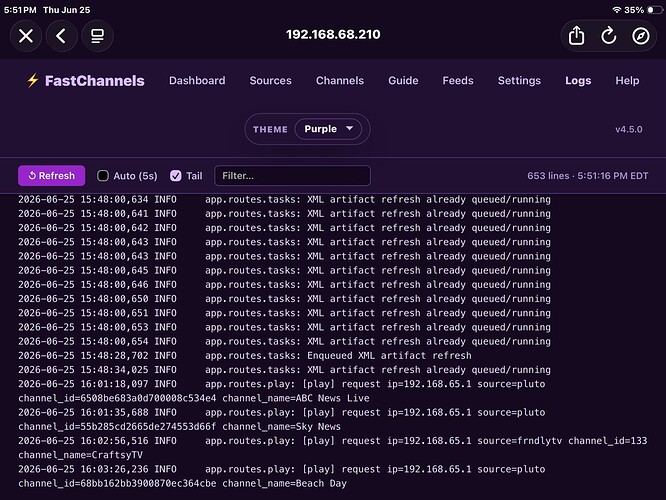Open the Dashboard tab
This screenshot has width=666, height=500.
click(x=197, y=80)
